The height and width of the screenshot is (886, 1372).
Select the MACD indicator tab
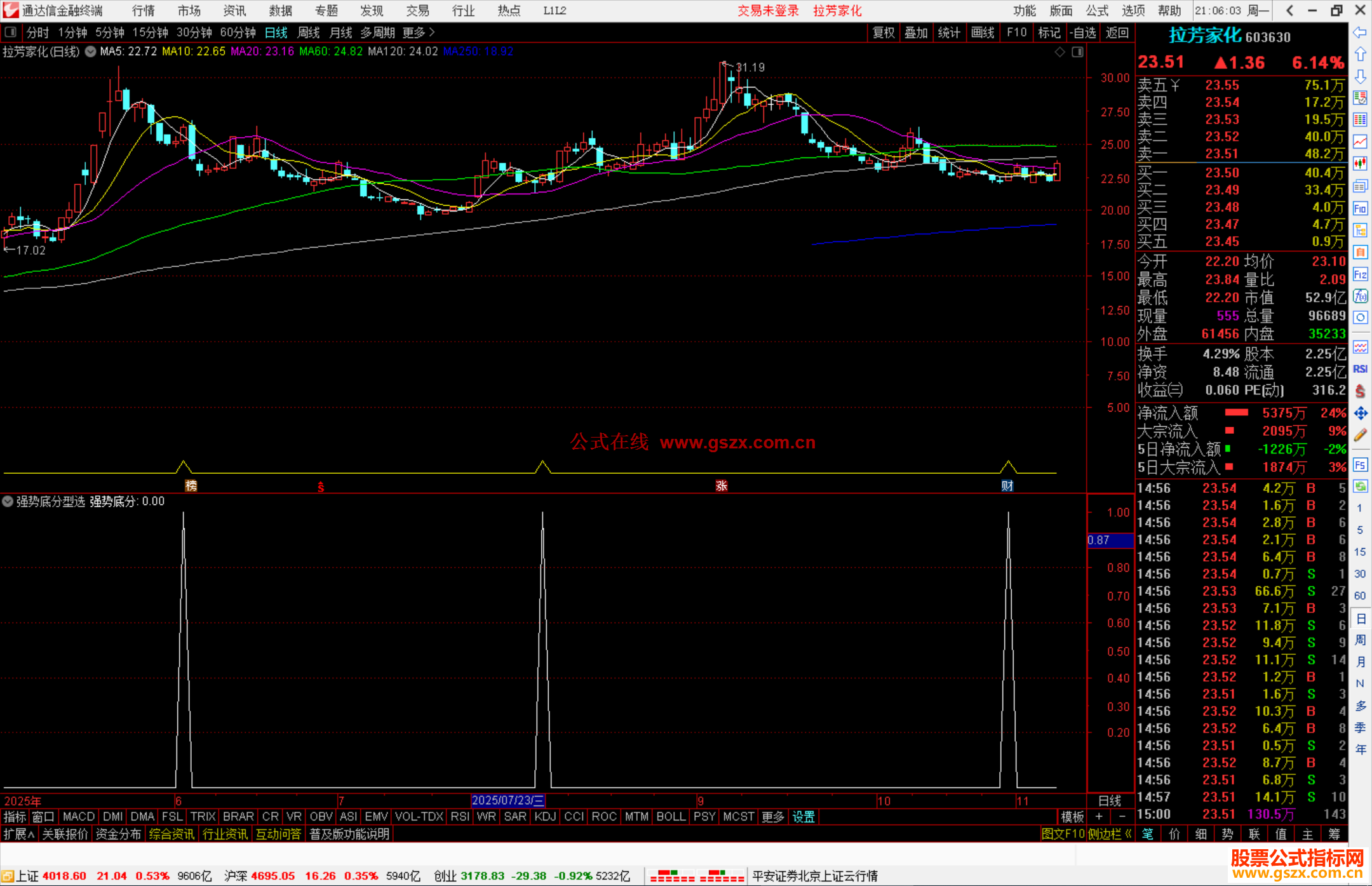click(x=79, y=817)
